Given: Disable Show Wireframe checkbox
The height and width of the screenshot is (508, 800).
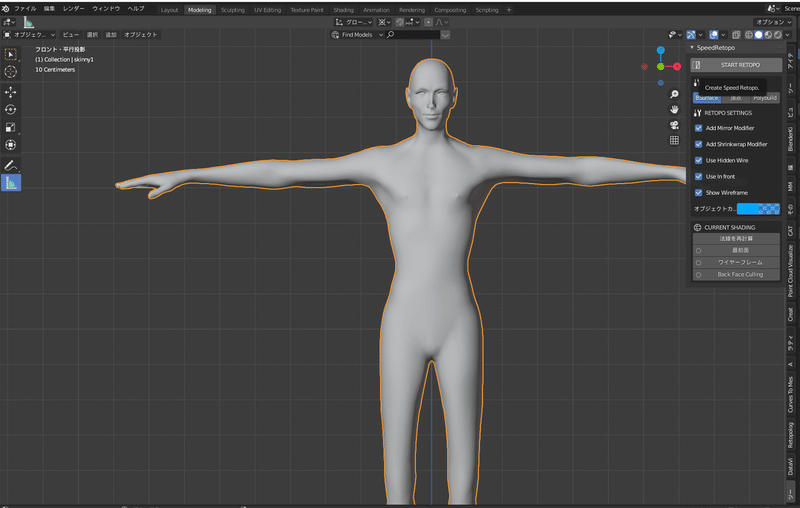Looking at the screenshot, I should click(699, 192).
